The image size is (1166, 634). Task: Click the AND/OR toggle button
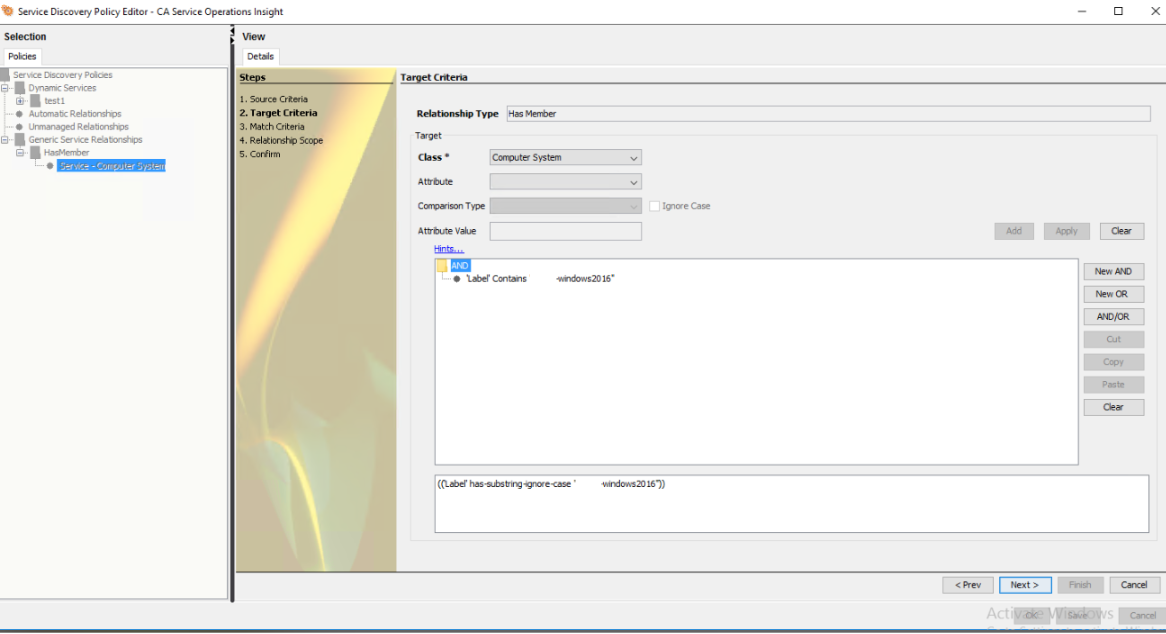point(1113,317)
